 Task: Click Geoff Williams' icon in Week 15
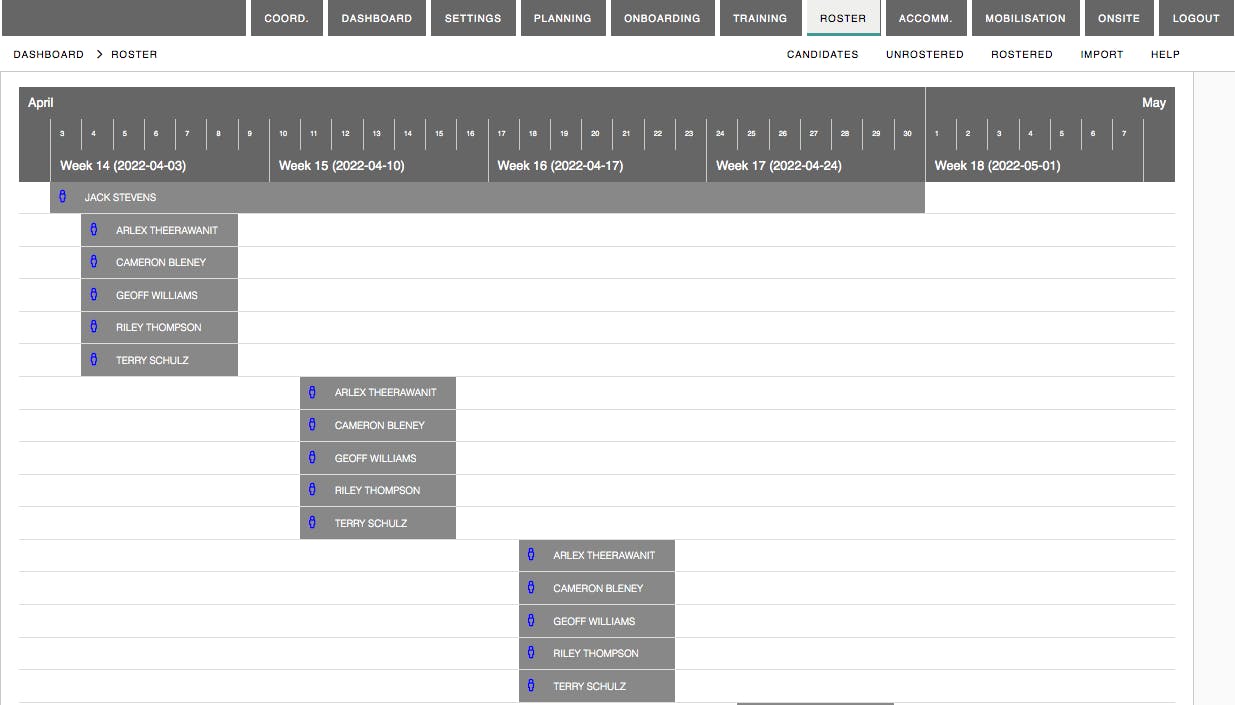tap(312, 458)
